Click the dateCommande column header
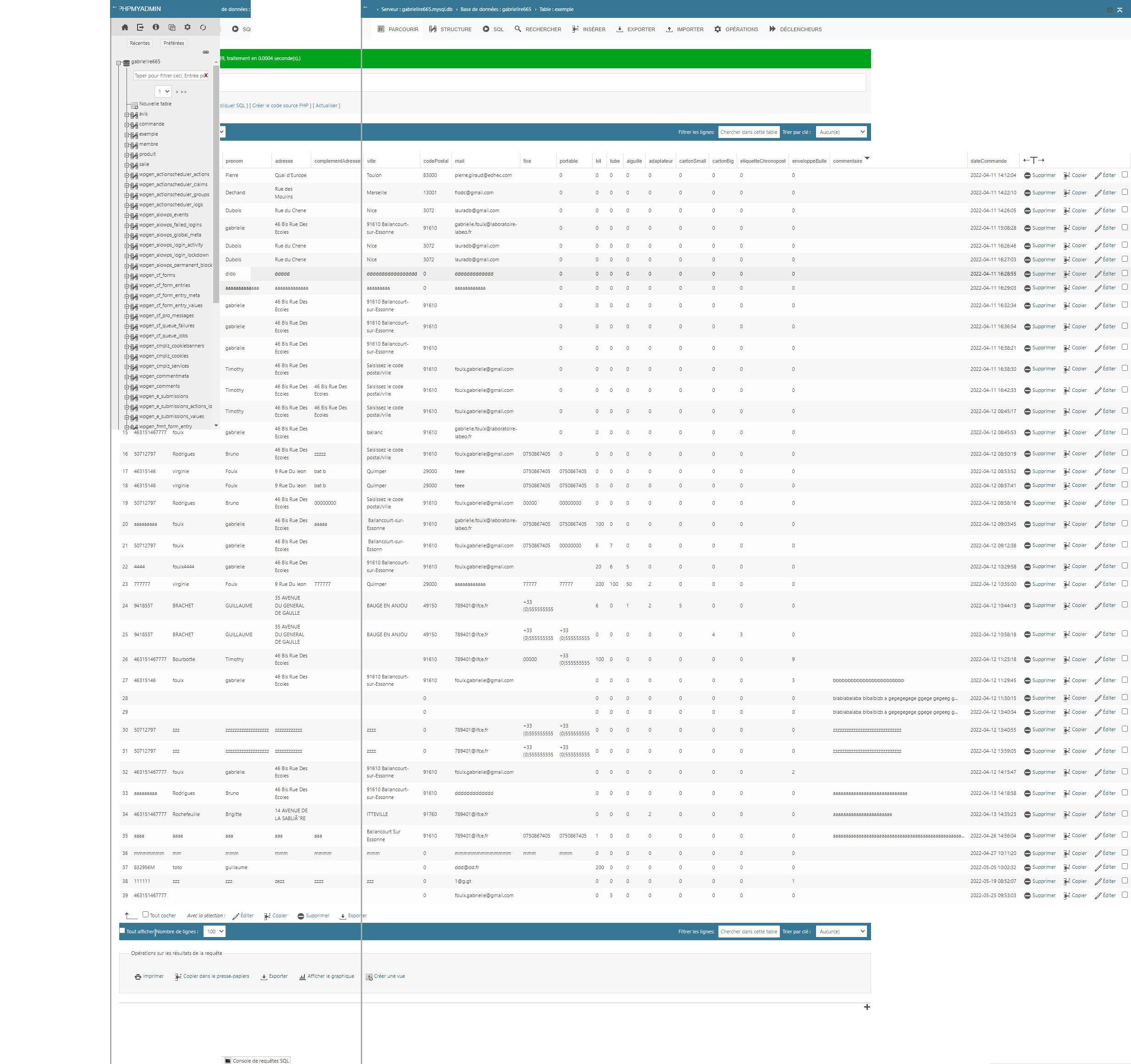 (988, 161)
